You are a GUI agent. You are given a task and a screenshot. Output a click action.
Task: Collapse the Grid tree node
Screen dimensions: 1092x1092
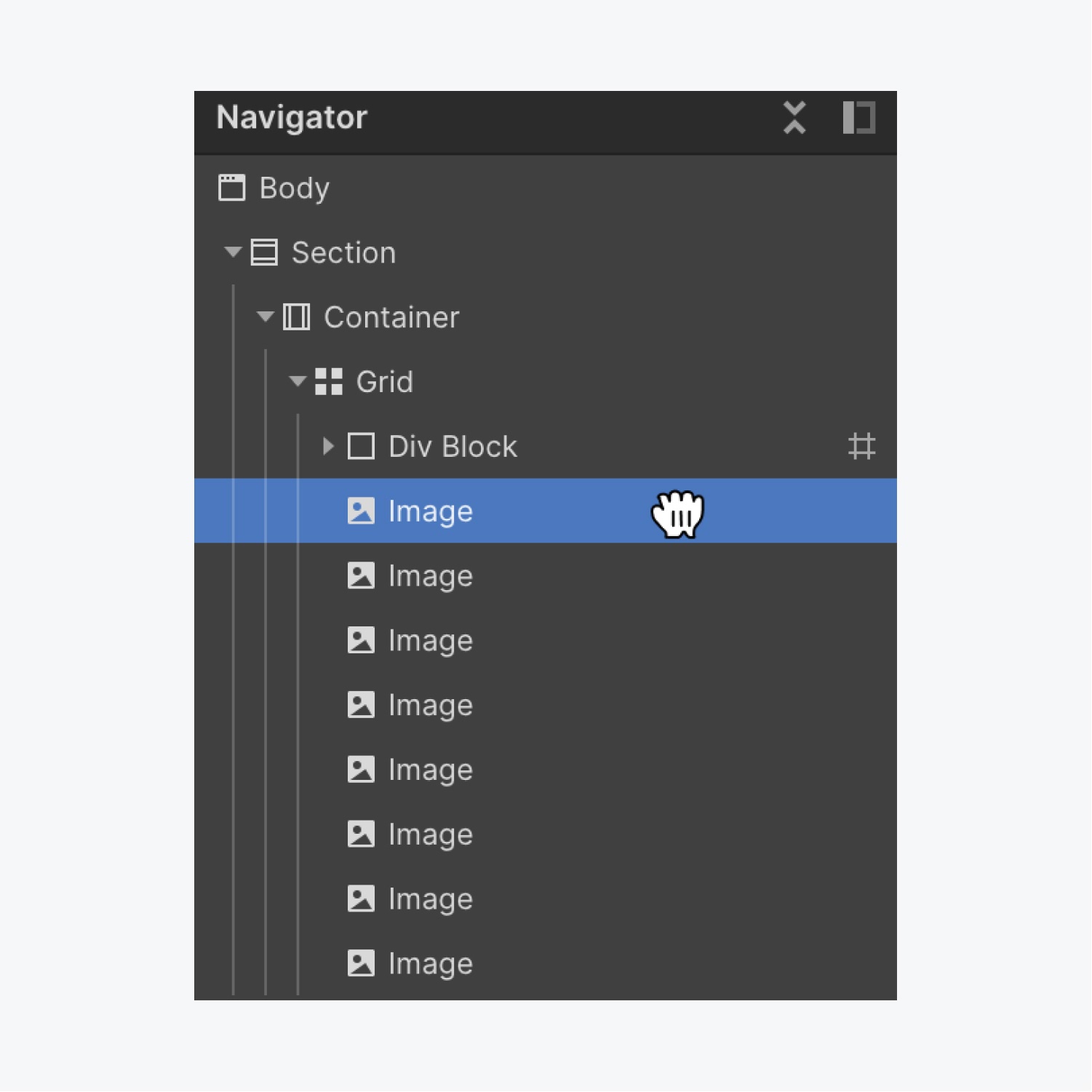click(x=297, y=381)
